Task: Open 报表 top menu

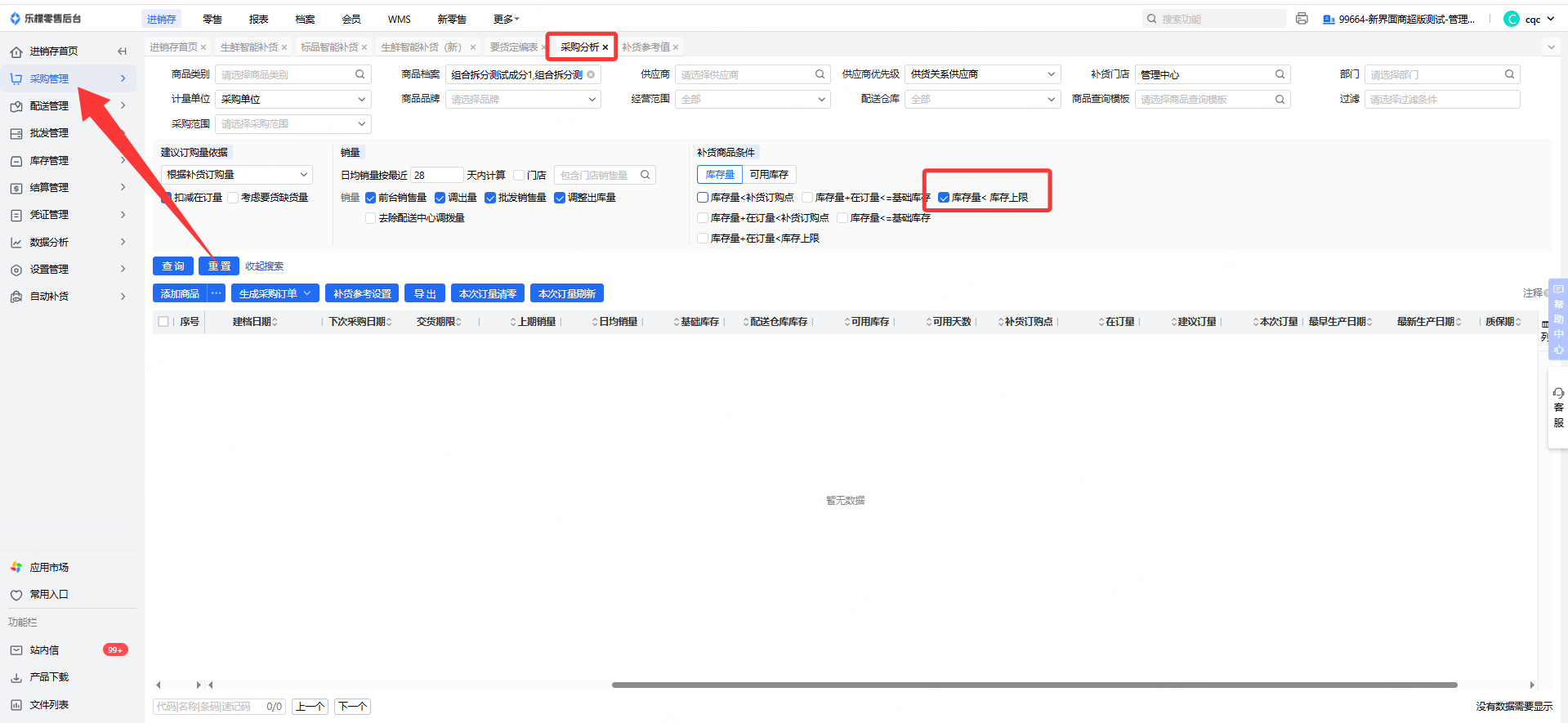Action: [x=259, y=19]
